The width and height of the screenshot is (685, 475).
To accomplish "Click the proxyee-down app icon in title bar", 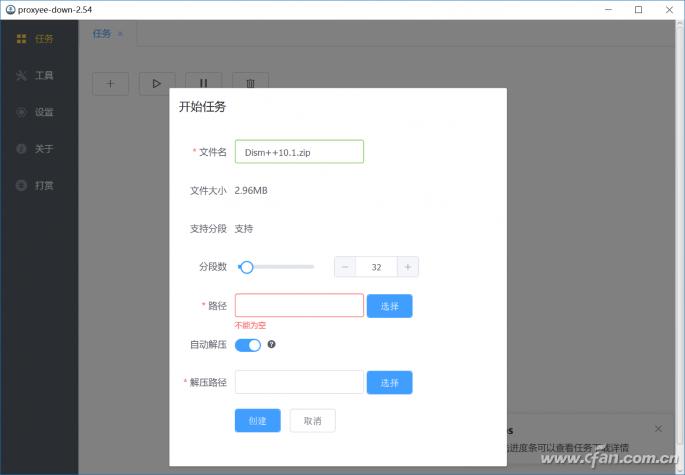I will (10, 10).
